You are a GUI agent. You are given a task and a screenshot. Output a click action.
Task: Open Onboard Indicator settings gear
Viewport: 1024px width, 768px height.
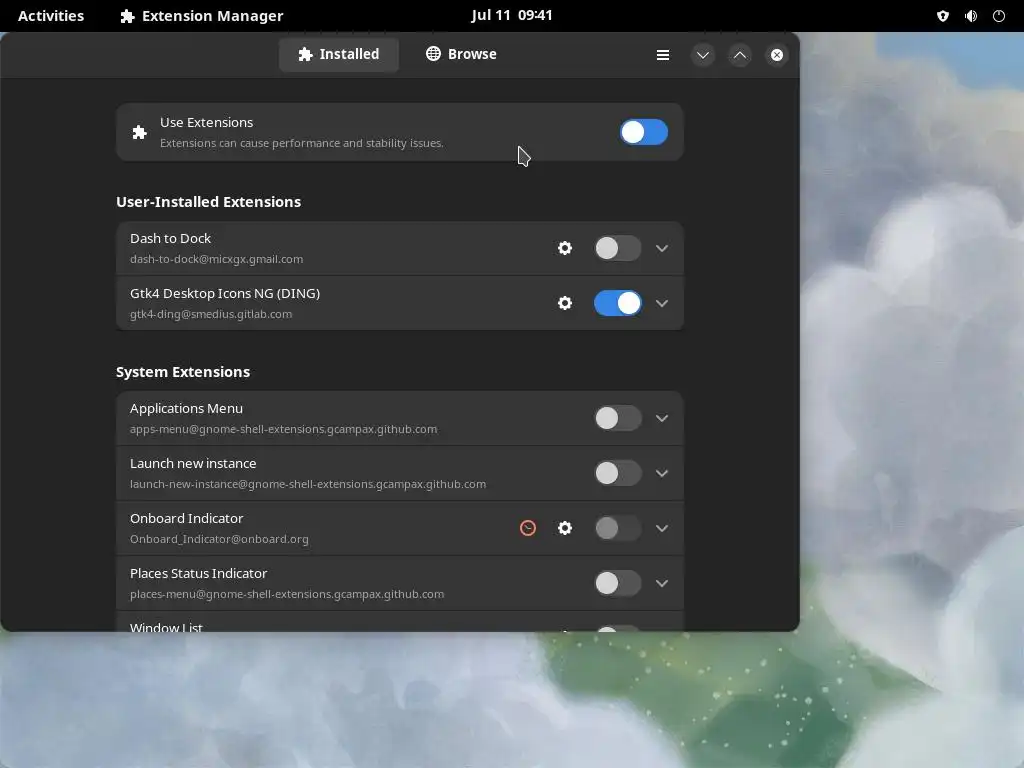click(565, 528)
